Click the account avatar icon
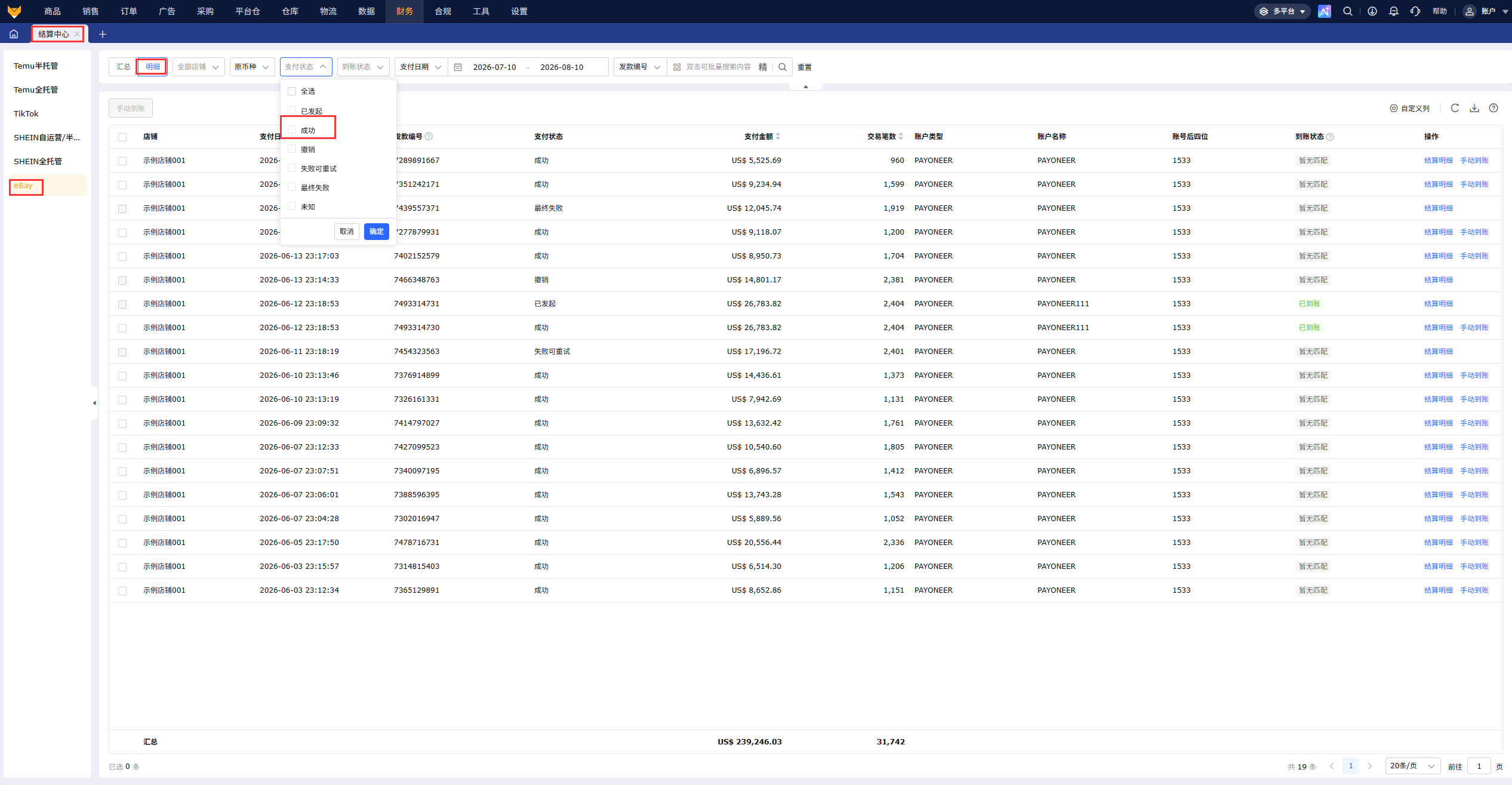This screenshot has width=1512, height=785. (x=1470, y=11)
